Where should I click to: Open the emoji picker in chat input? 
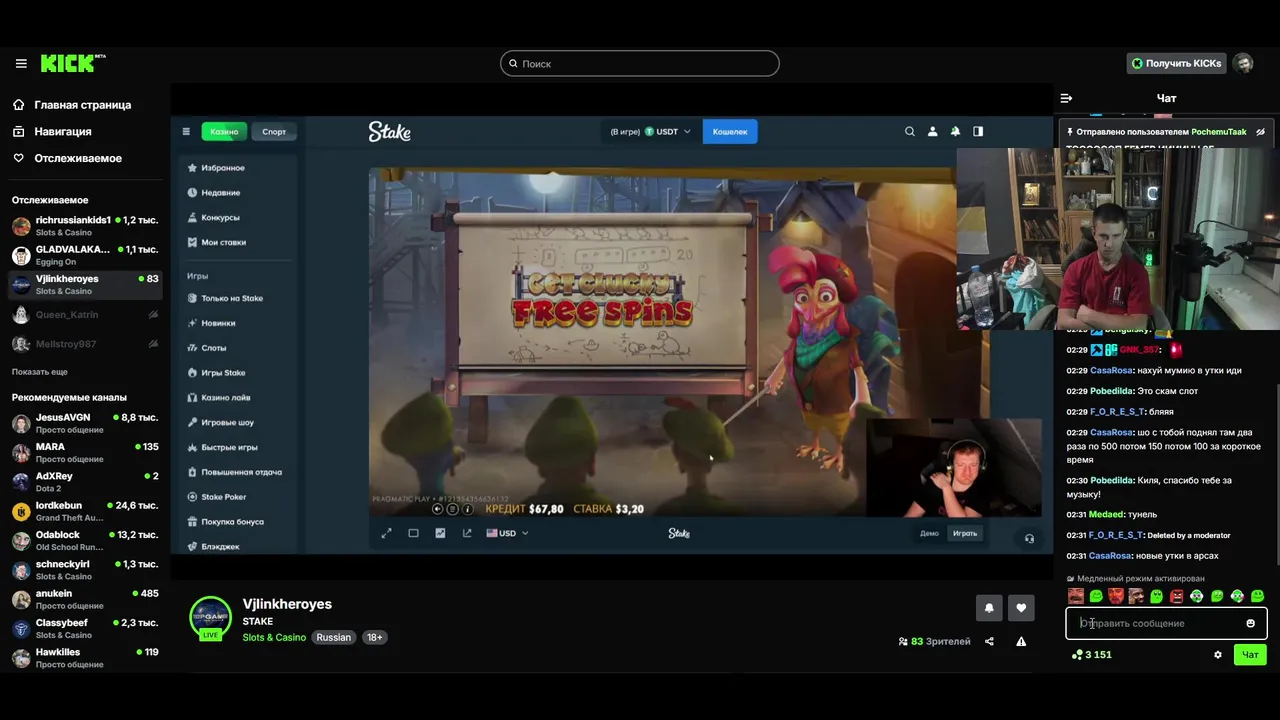[1250, 623]
